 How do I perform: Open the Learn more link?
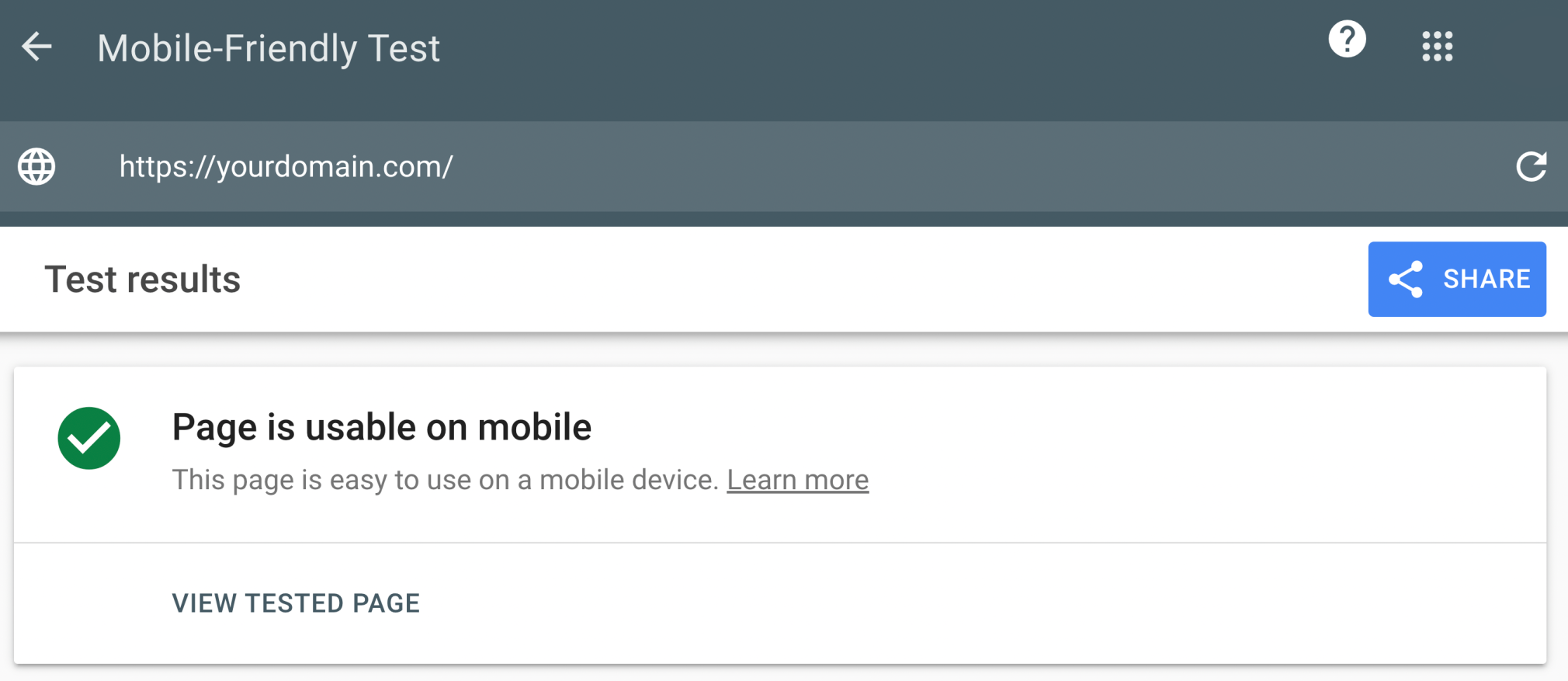tap(797, 480)
